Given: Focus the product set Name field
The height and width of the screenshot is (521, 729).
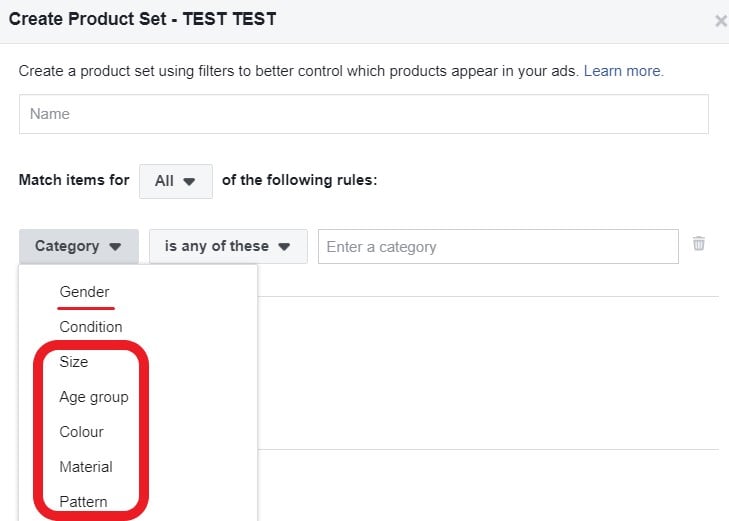Looking at the screenshot, I should tap(364, 114).
